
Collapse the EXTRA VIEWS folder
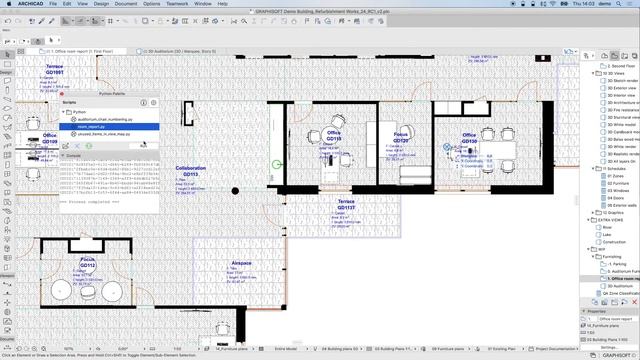(x=589, y=220)
